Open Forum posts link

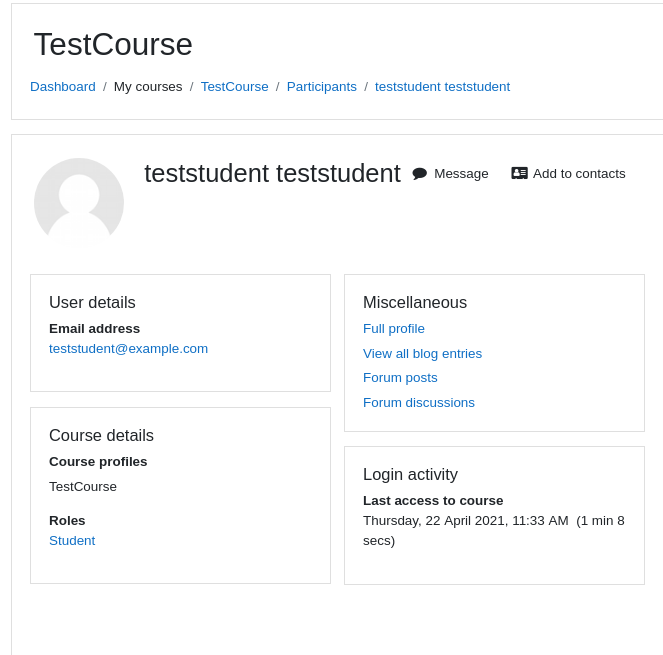tap(400, 378)
